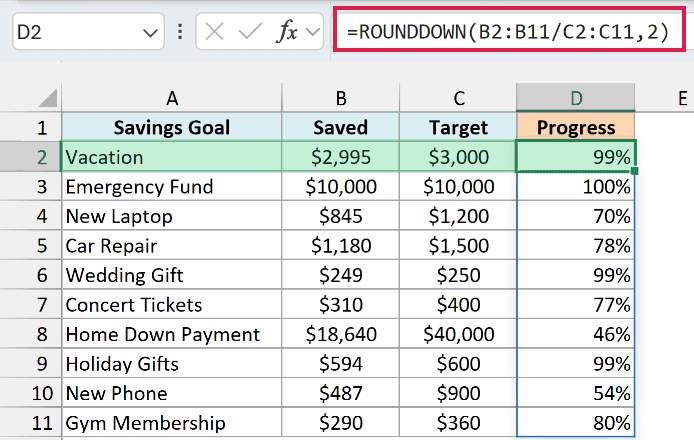Click the 54% progress cell
Image resolution: width=694 pixels, height=440 pixels.
click(x=575, y=393)
